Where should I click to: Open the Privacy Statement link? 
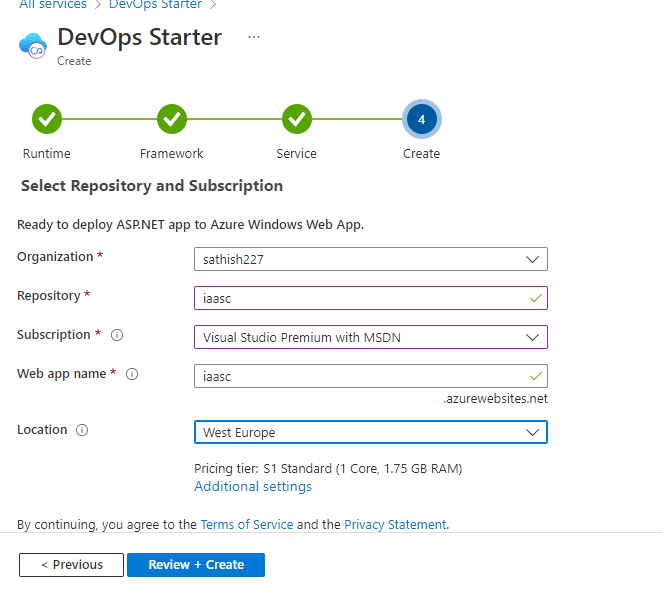click(395, 524)
